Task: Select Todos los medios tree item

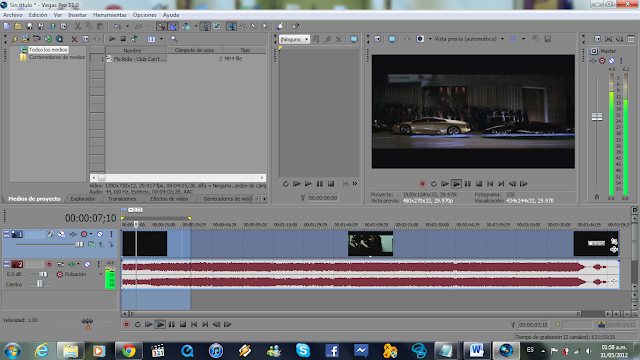Action: click(x=48, y=49)
